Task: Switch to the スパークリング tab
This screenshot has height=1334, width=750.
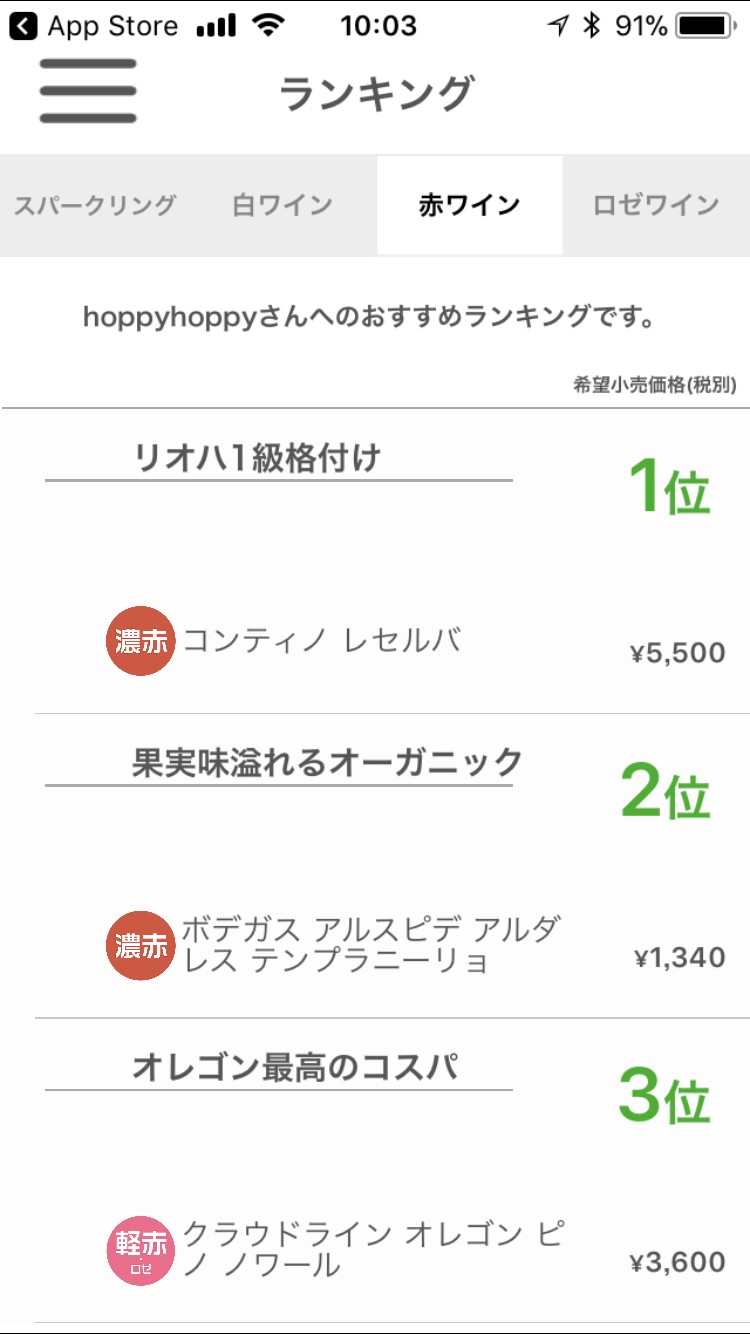Action: [95, 205]
